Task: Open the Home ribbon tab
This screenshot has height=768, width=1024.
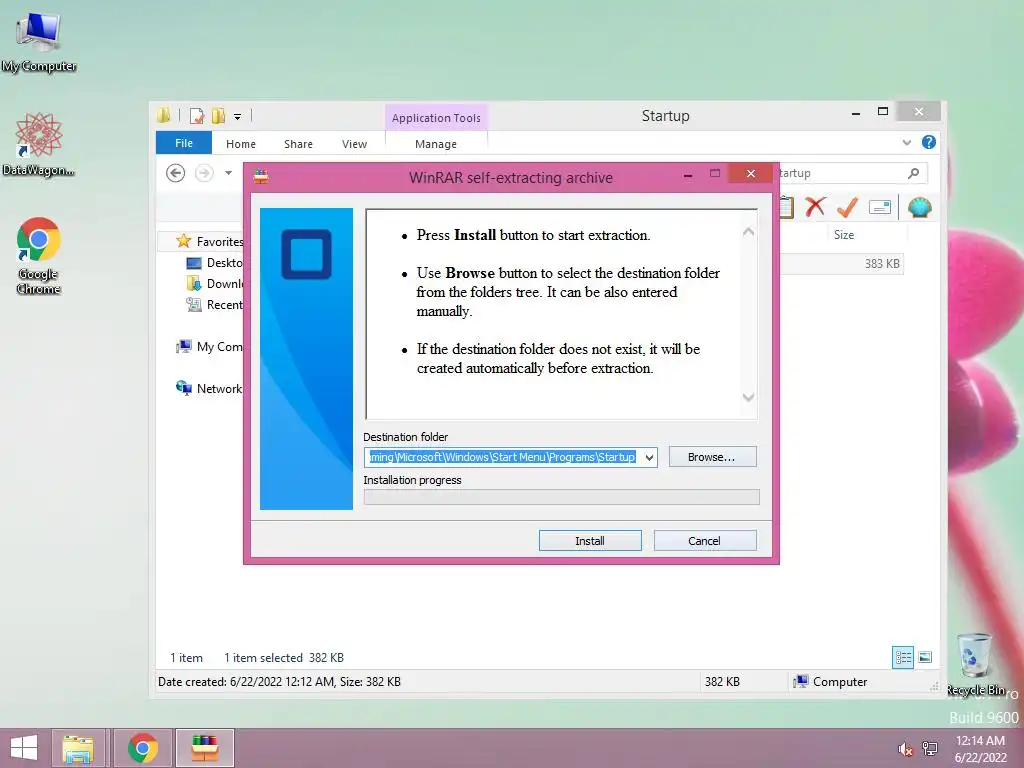Action: click(x=241, y=144)
